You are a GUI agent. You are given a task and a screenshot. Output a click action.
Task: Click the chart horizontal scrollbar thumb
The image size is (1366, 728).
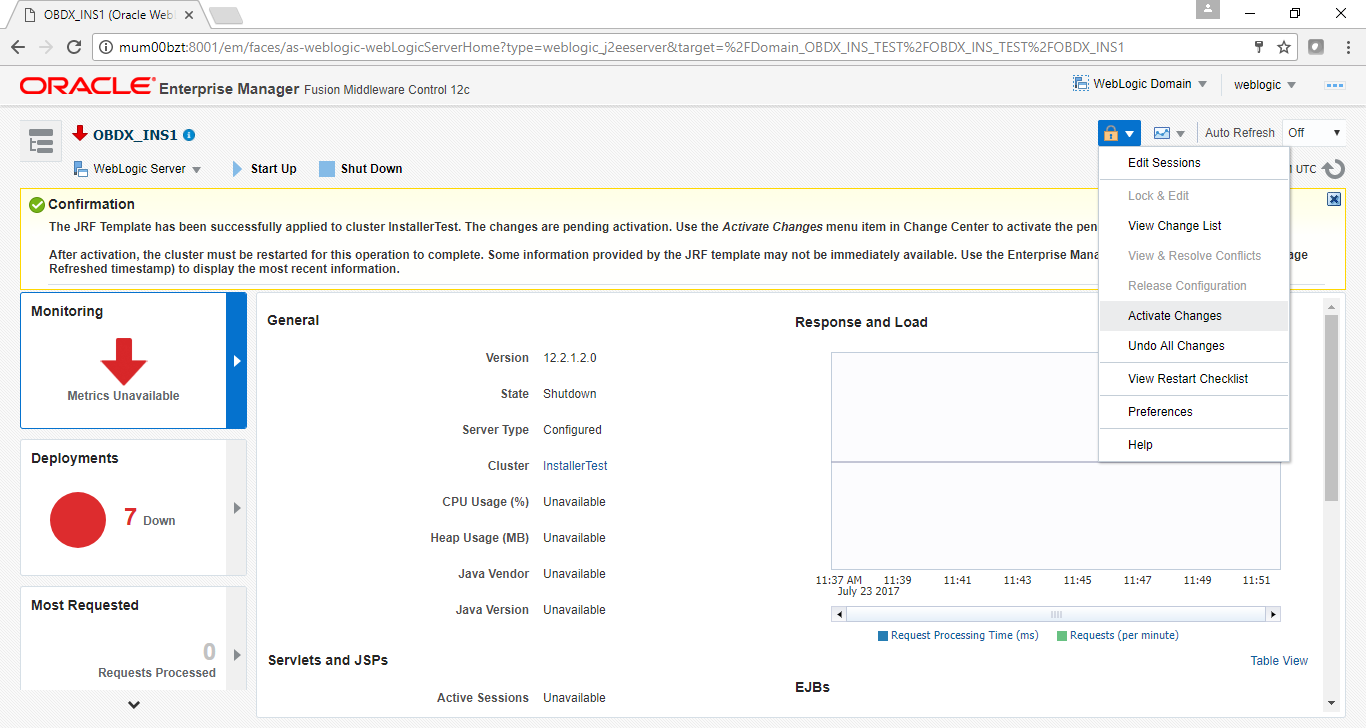pyautogui.click(x=1055, y=614)
